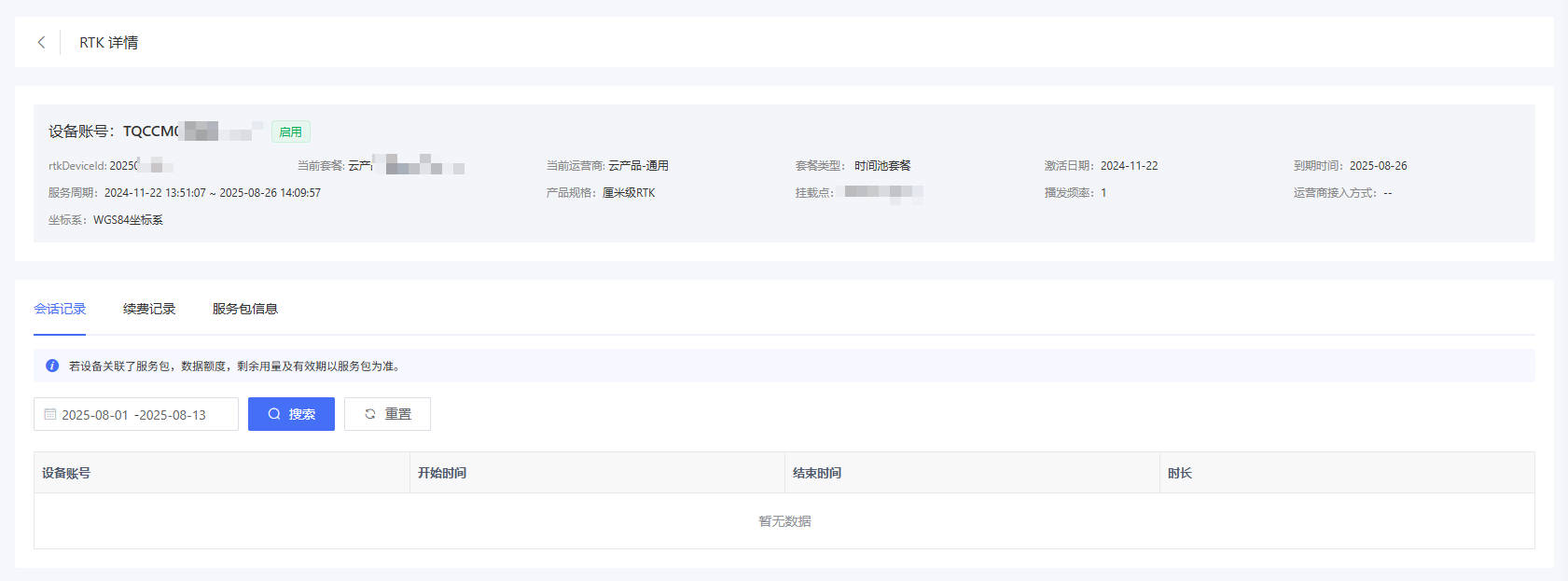Switch to the 会话记录 tab

(x=60, y=309)
